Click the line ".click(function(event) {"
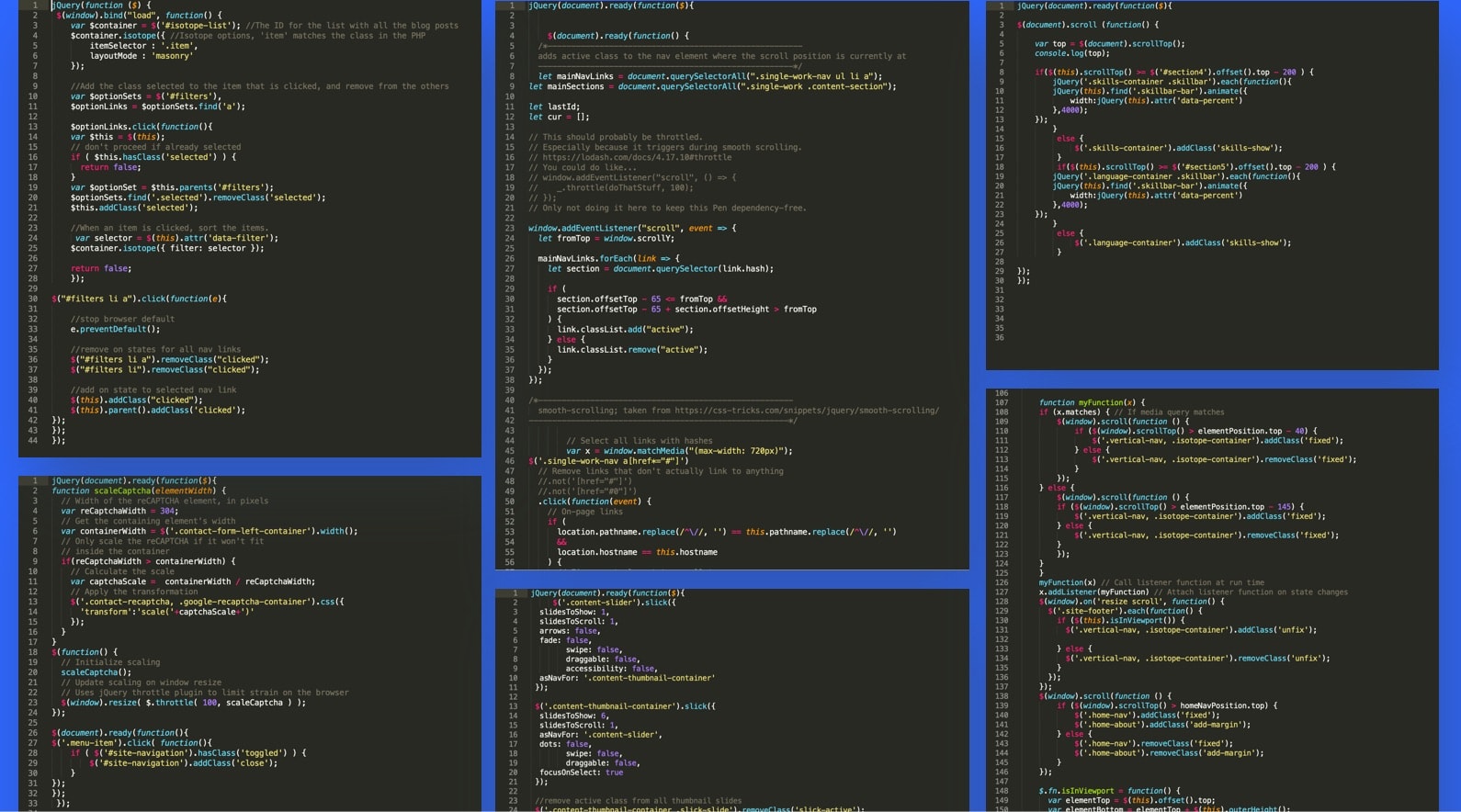The width and height of the screenshot is (1461, 812). (595, 502)
